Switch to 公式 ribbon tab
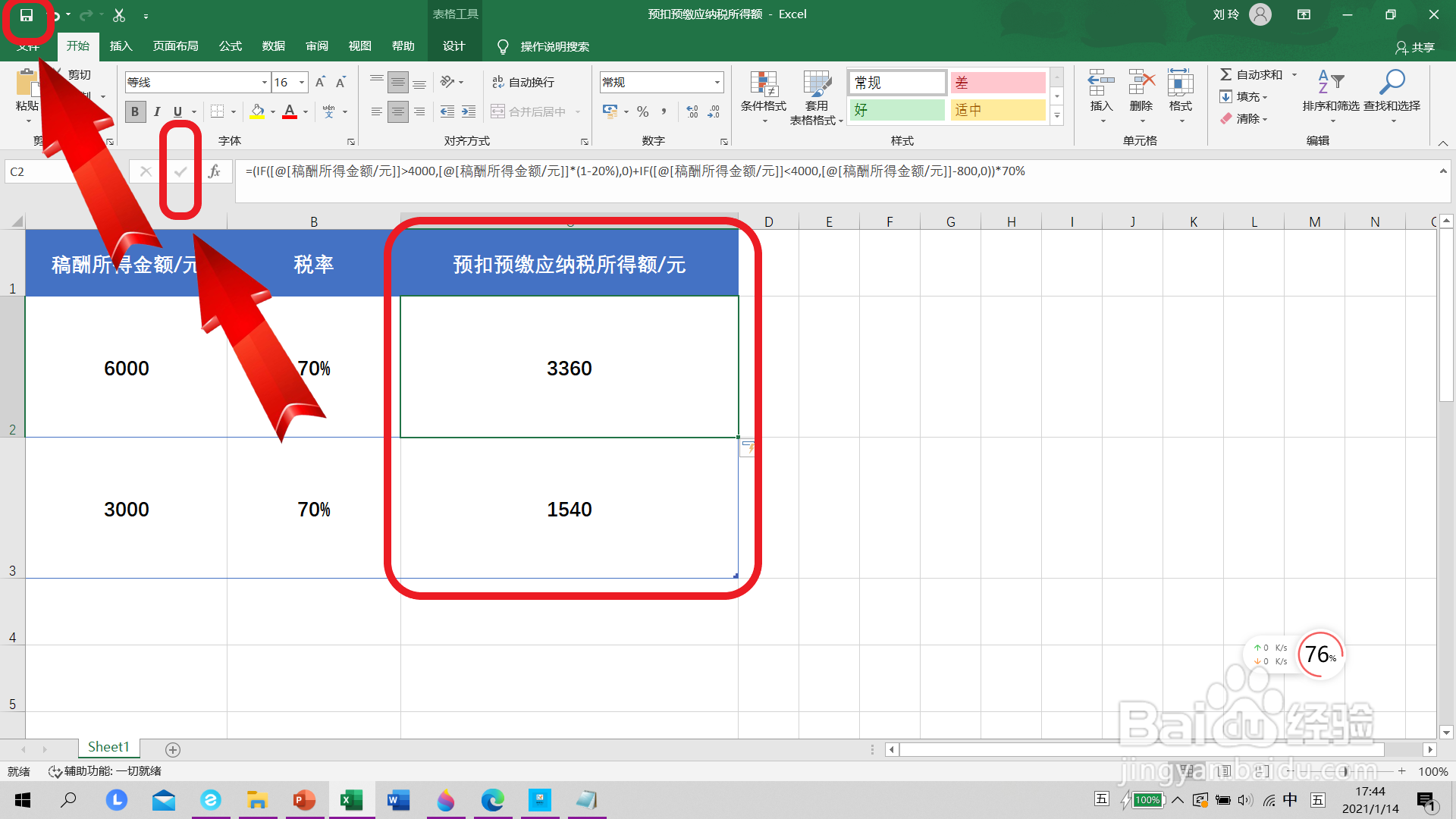 click(x=231, y=46)
